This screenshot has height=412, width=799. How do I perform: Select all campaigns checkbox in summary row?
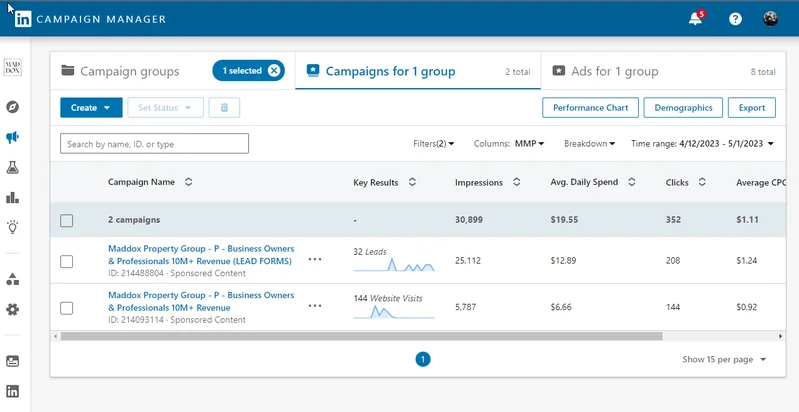pos(67,221)
